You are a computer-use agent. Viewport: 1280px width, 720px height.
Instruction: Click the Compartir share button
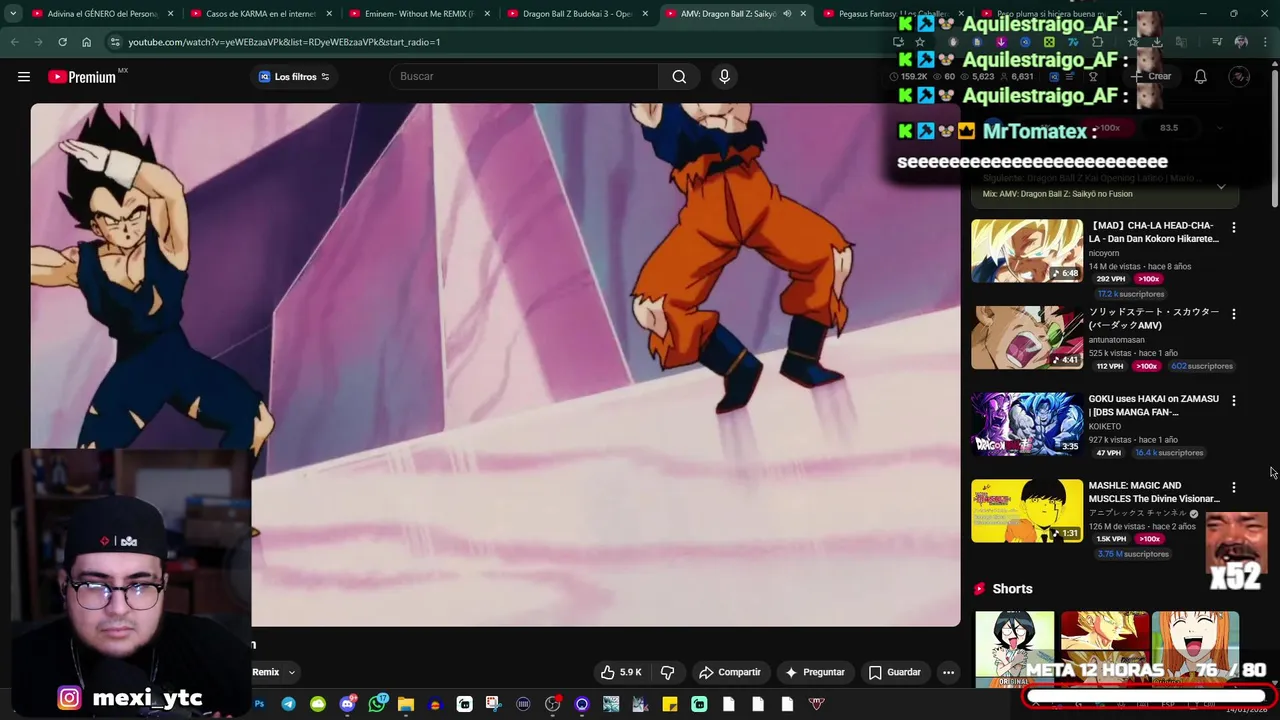click(730, 672)
